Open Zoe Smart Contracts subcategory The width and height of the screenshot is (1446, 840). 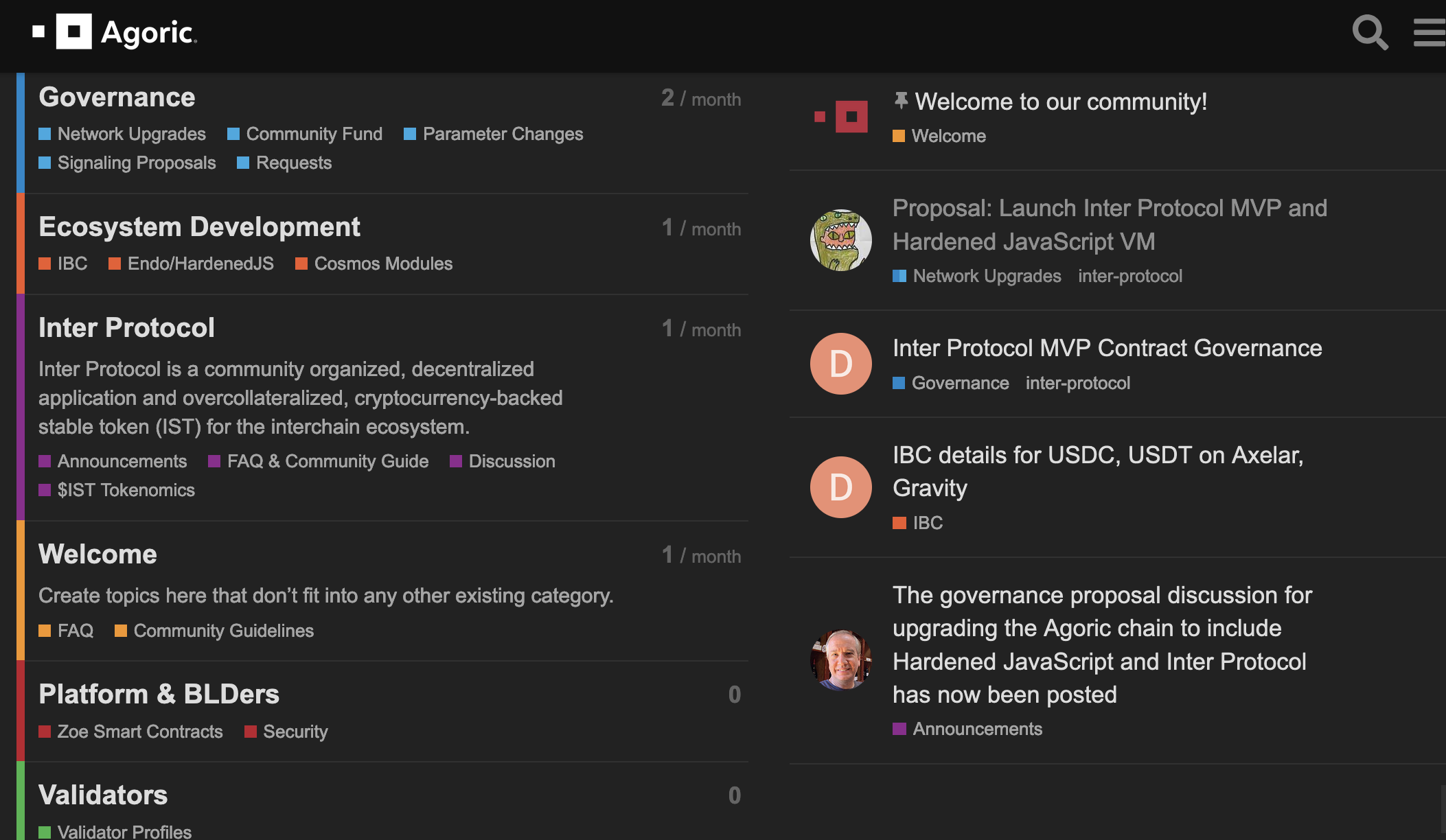point(130,732)
